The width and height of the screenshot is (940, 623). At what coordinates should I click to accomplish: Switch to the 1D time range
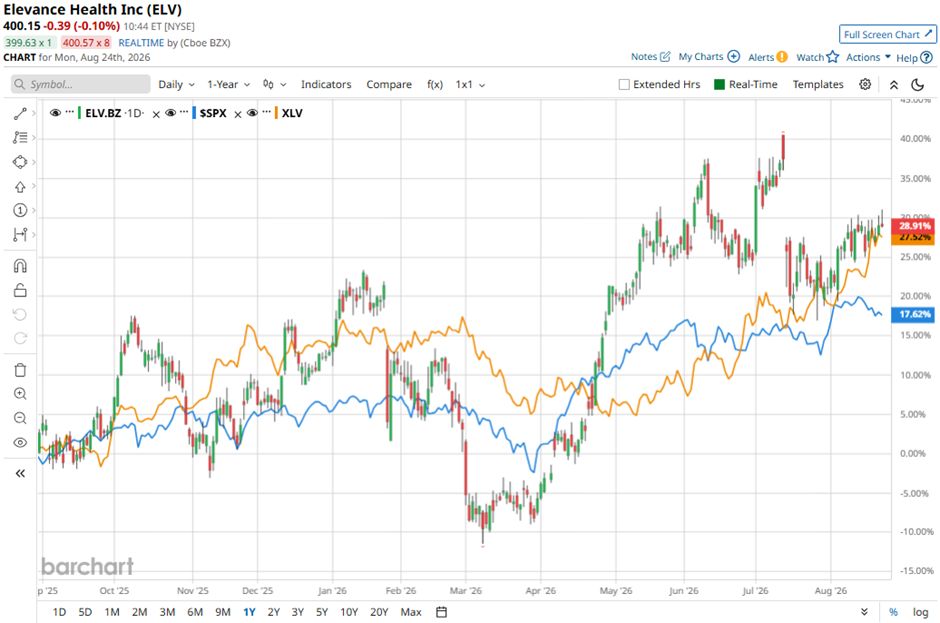point(59,612)
